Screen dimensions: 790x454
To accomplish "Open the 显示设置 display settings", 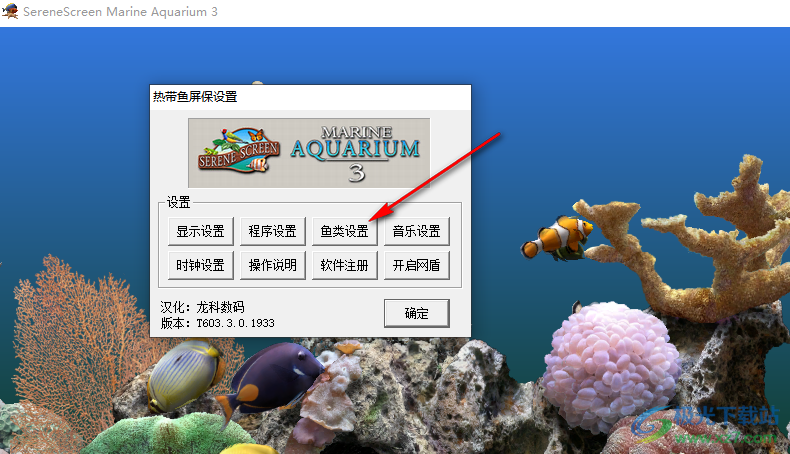I will pos(201,231).
